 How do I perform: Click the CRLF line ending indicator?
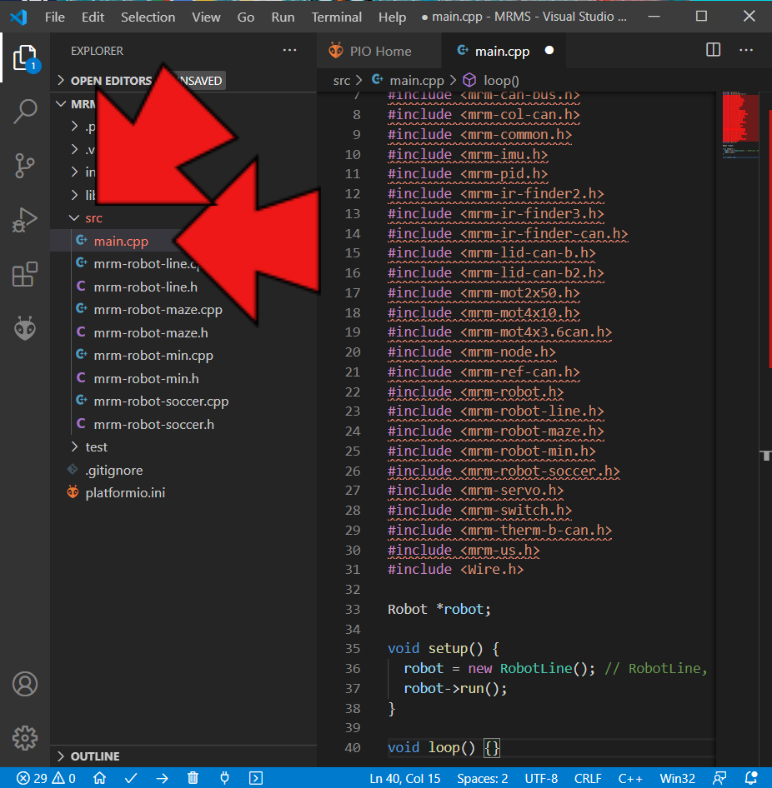point(587,778)
